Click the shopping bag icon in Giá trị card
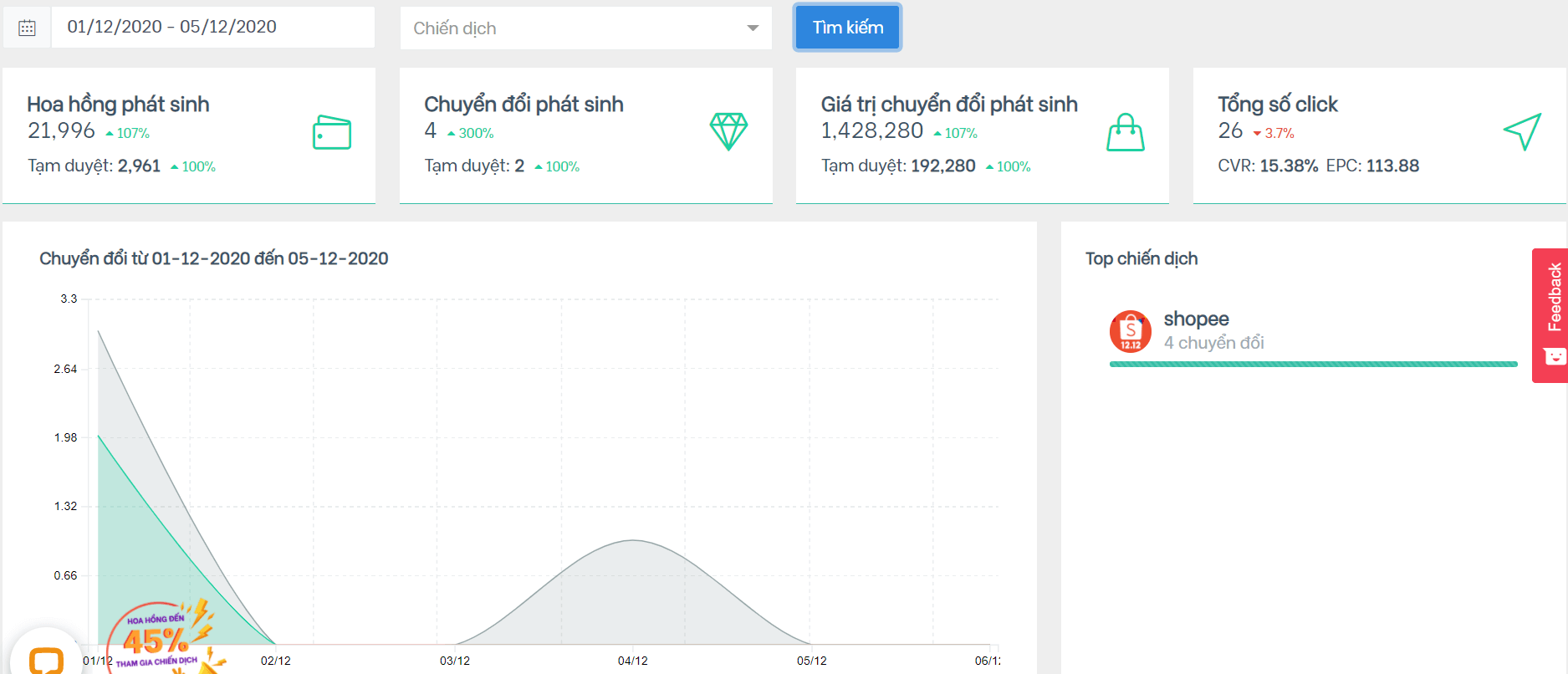Screen dimensions: 1568x674 click(1126, 132)
